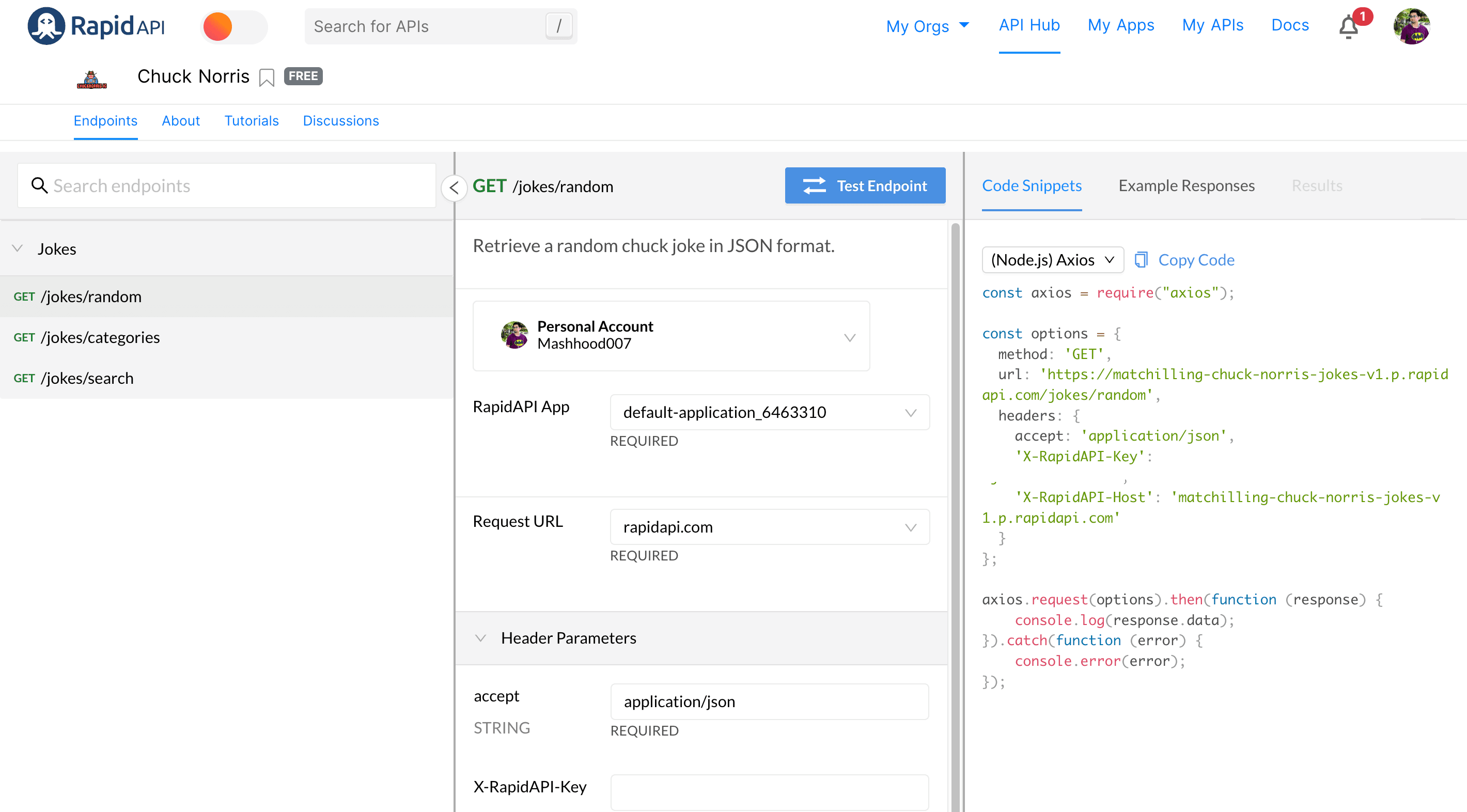Open the Tutorials tab
Image resolution: width=1467 pixels, height=812 pixels.
251,121
